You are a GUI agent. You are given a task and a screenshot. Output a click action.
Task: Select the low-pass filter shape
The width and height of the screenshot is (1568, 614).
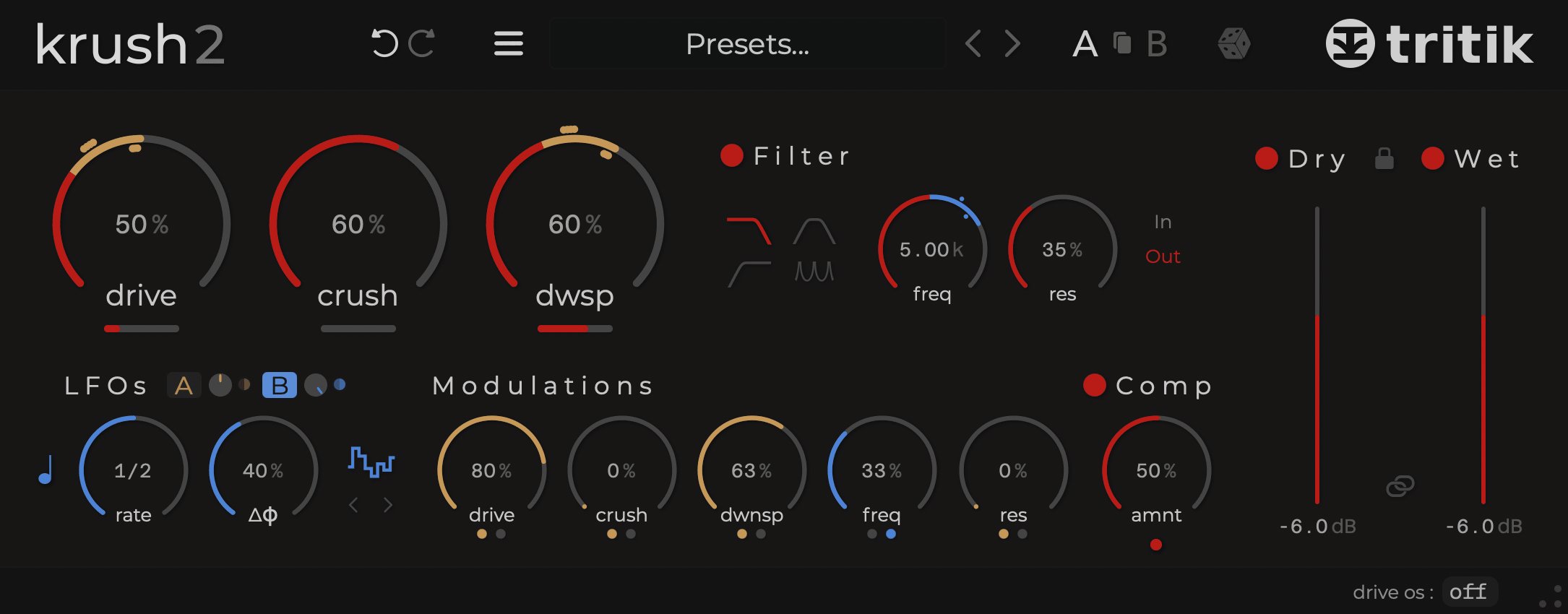pos(749,230)
